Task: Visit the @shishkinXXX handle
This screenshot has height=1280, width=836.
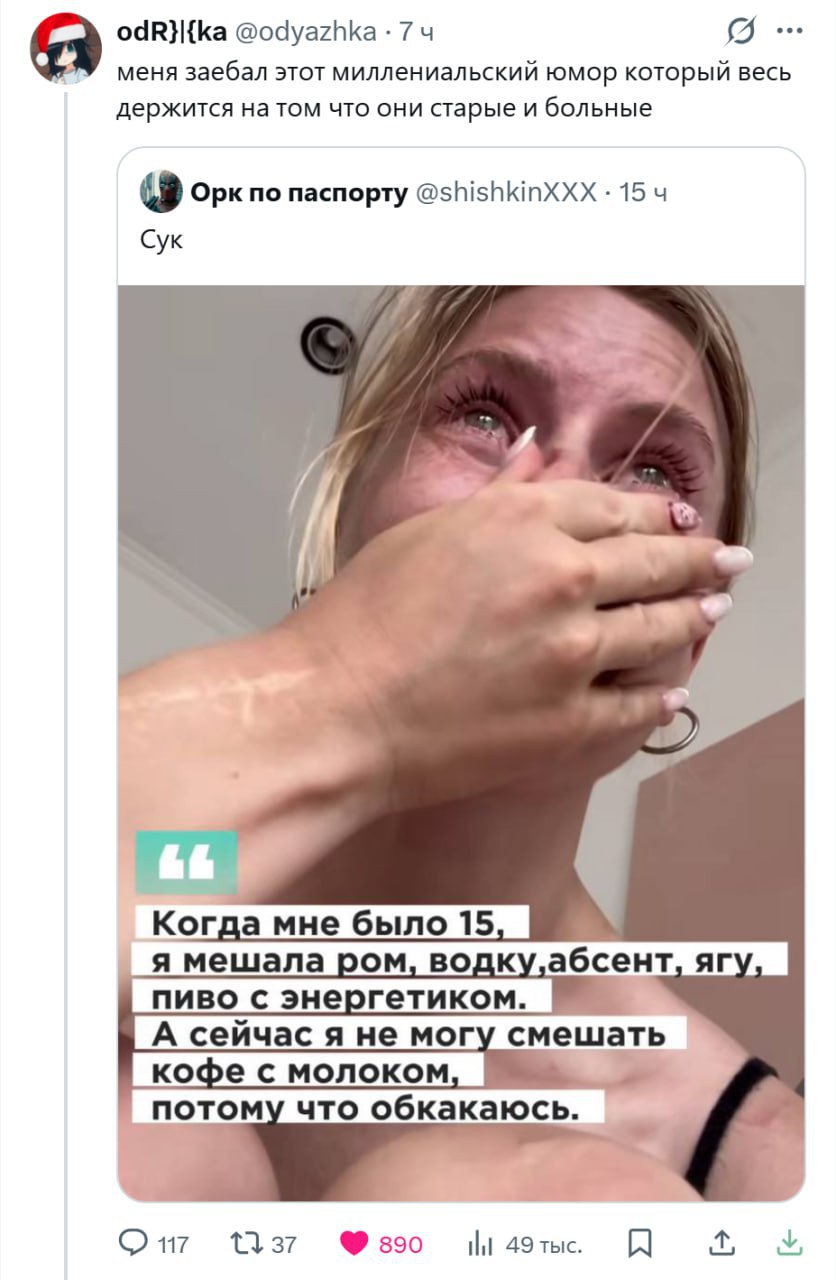Action: [505, 192]
